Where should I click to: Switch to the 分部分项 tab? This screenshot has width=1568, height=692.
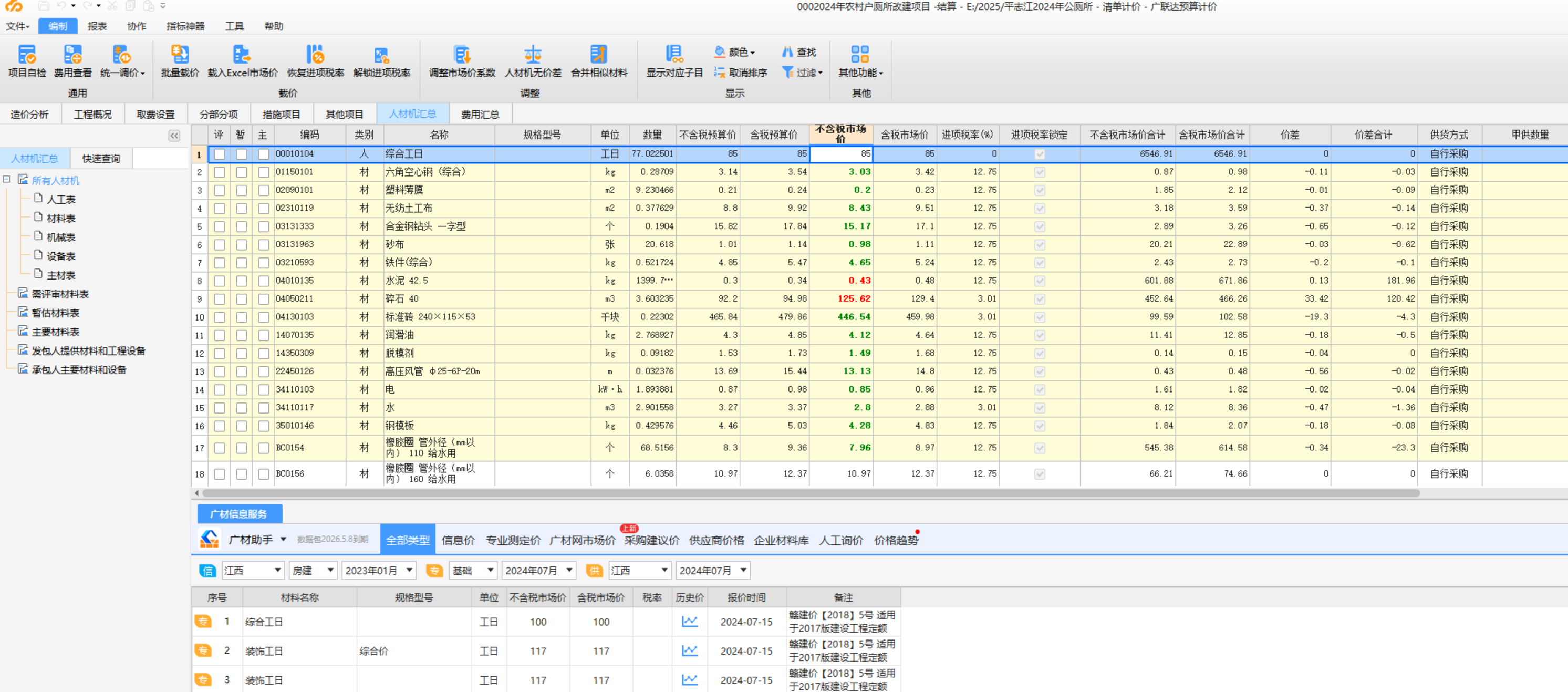(219, 114)
